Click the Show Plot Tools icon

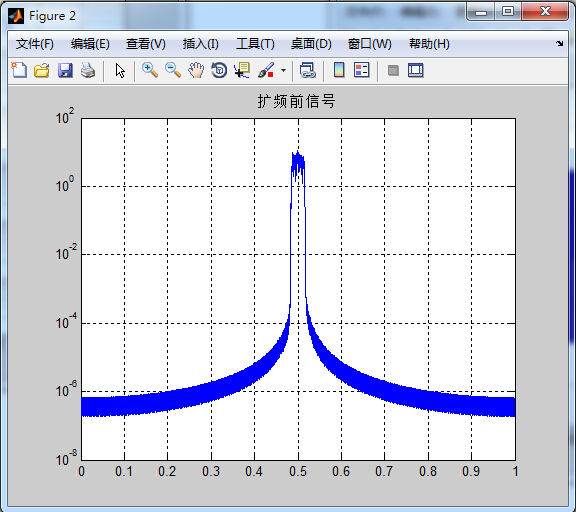click(x=416, y=70)
